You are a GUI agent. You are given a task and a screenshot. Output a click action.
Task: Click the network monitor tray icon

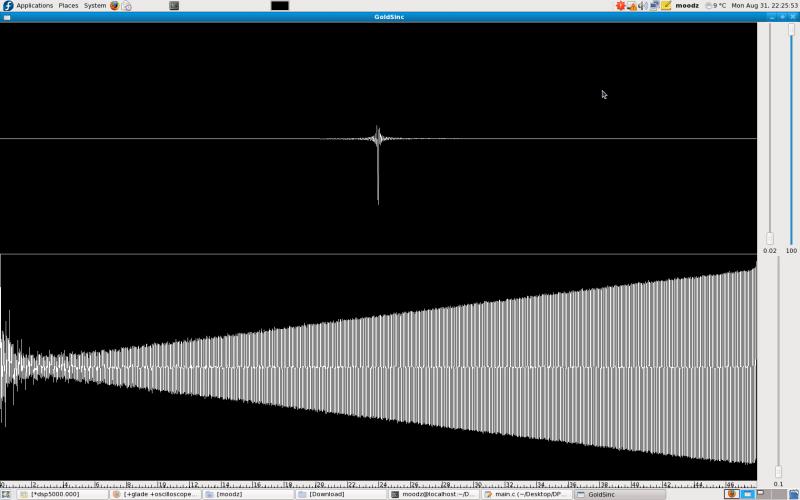654,5
